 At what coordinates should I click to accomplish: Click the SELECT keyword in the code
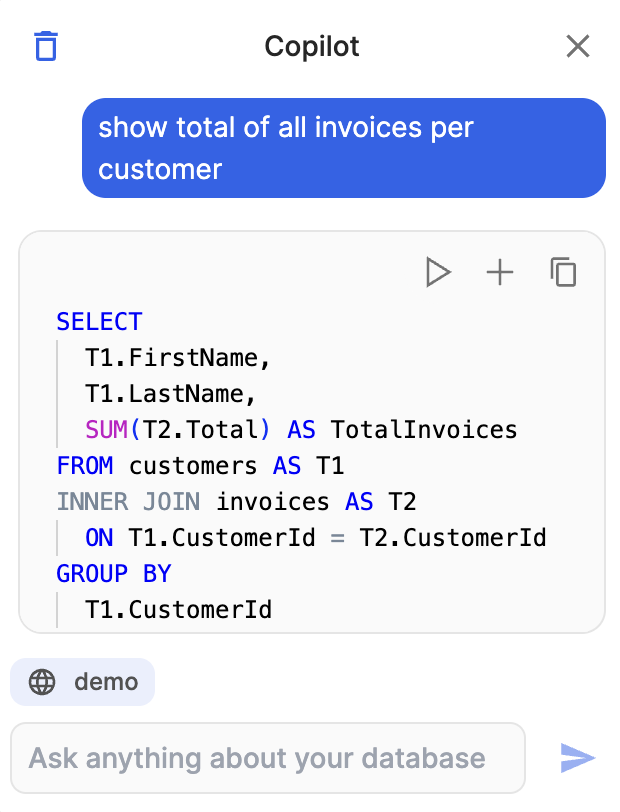[99, 322]
